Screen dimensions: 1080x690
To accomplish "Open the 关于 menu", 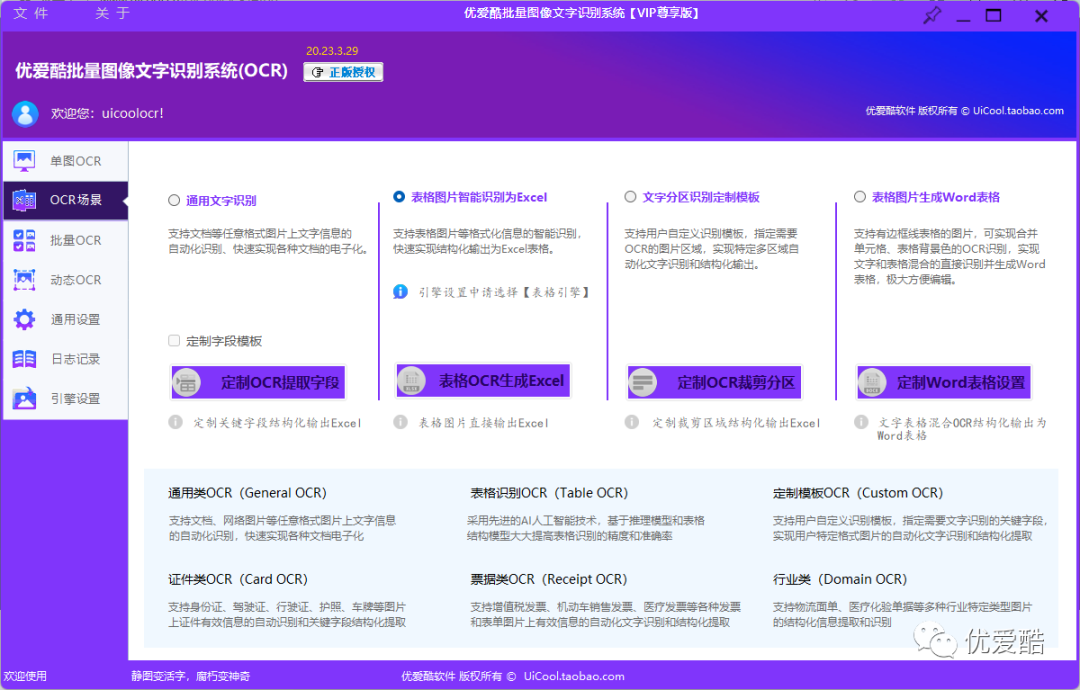I will click(x=112, y=13).
